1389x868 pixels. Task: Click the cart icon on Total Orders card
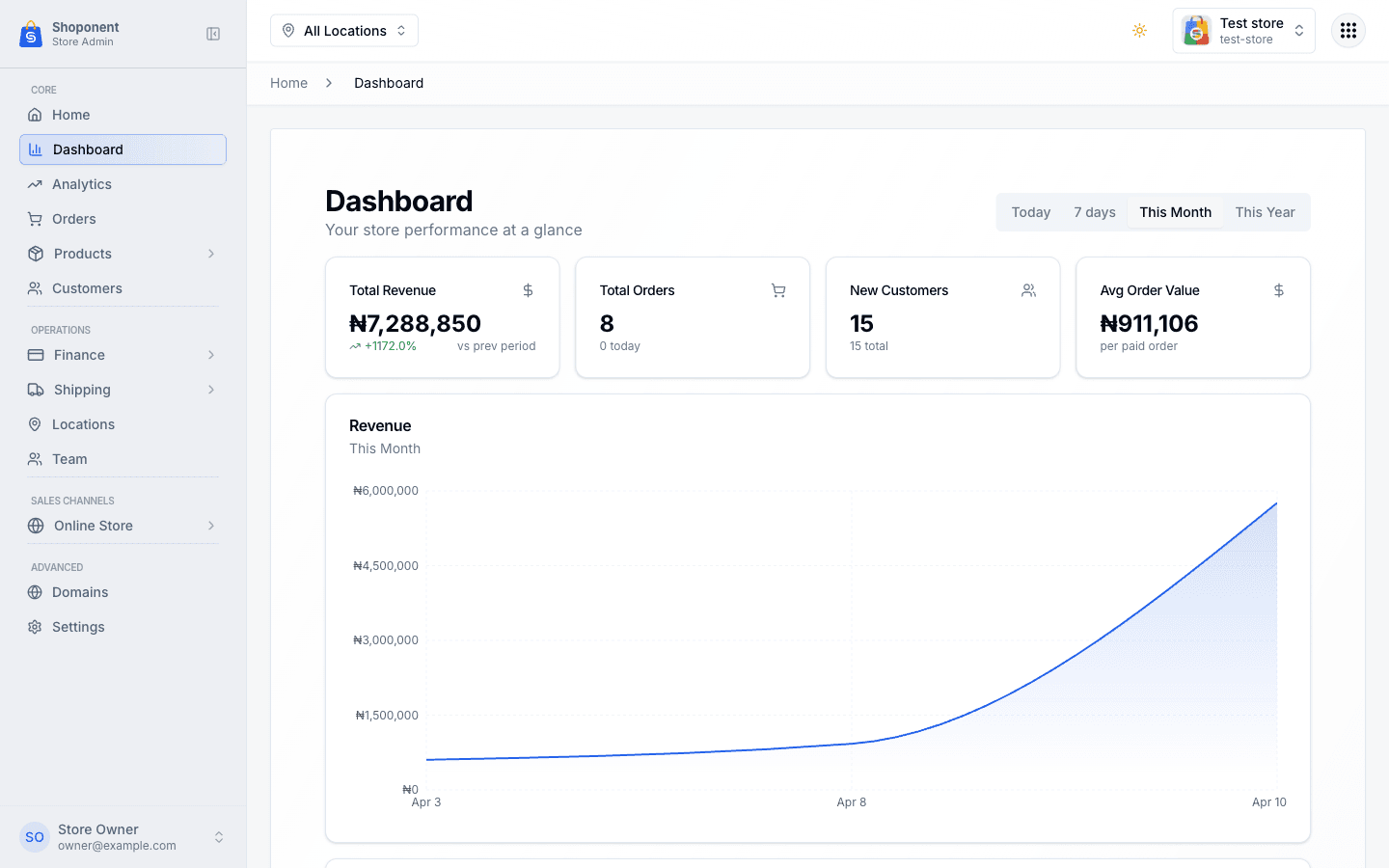778,290
